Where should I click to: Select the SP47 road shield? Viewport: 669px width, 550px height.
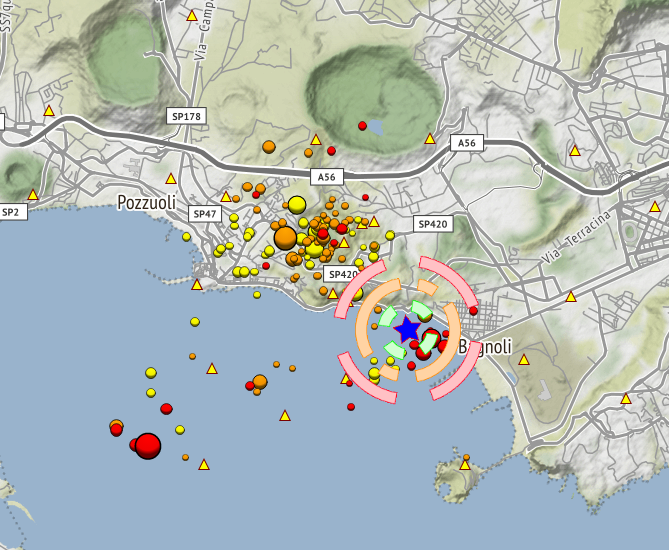point(205,214)
